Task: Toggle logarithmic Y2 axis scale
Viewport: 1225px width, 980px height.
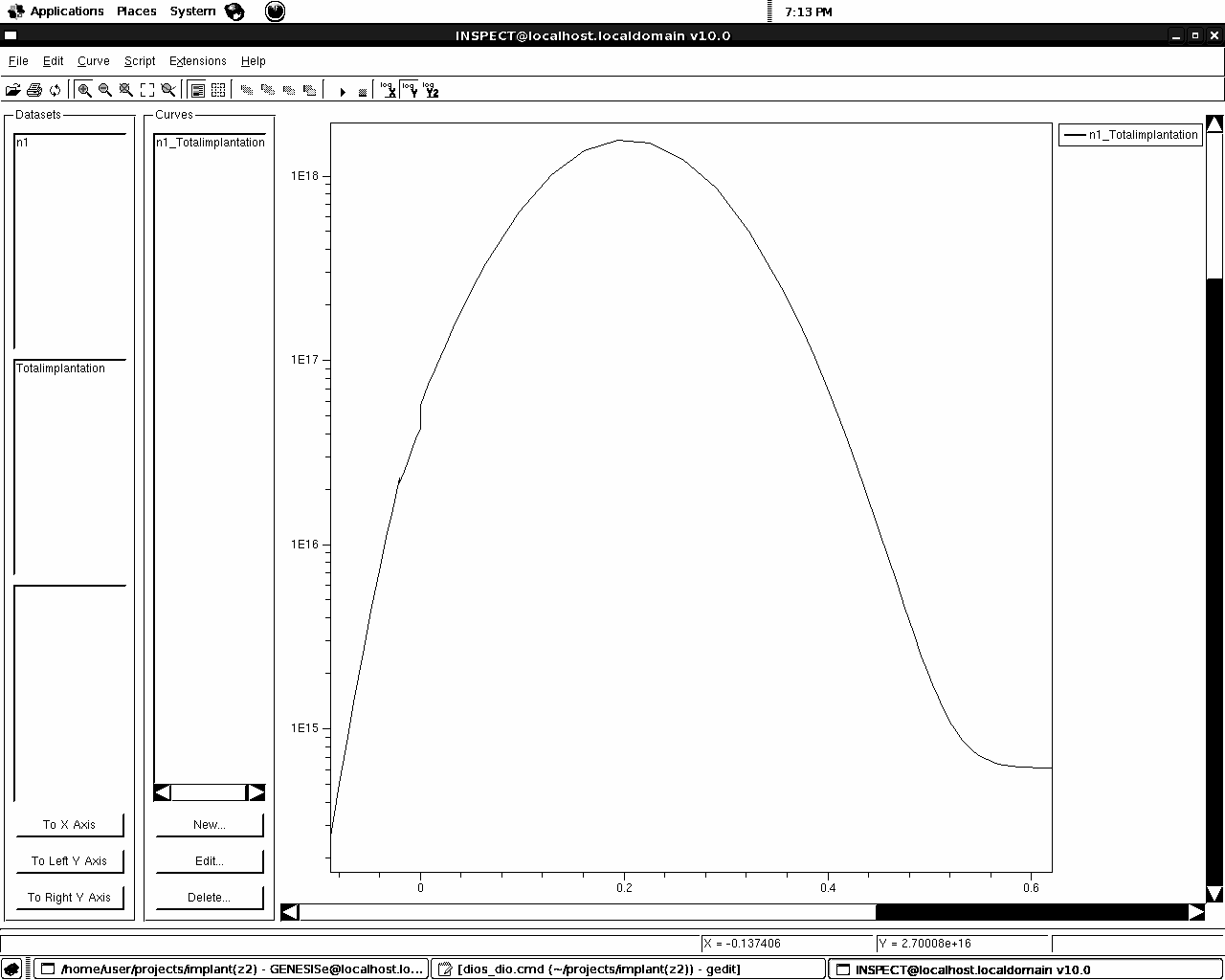Action: click(x=431, y=90)
